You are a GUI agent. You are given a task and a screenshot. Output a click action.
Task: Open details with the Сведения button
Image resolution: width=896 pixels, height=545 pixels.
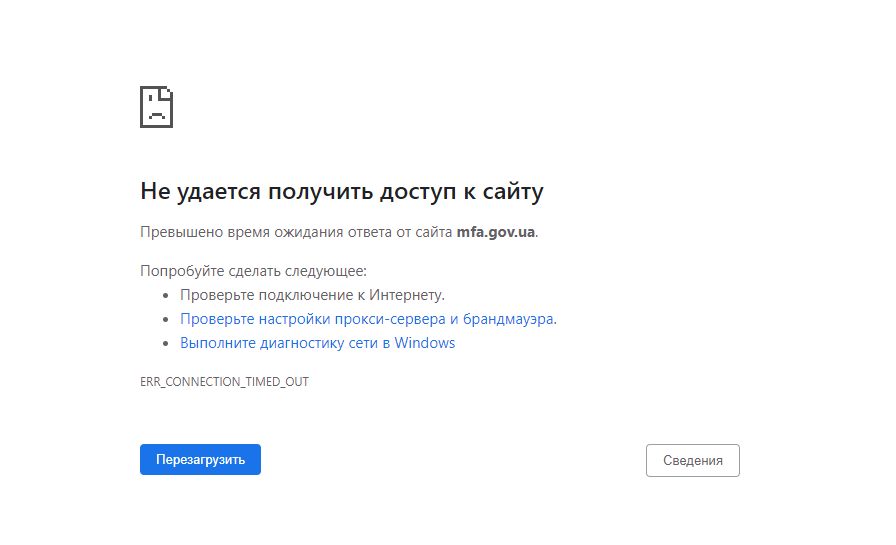point(692,460)
